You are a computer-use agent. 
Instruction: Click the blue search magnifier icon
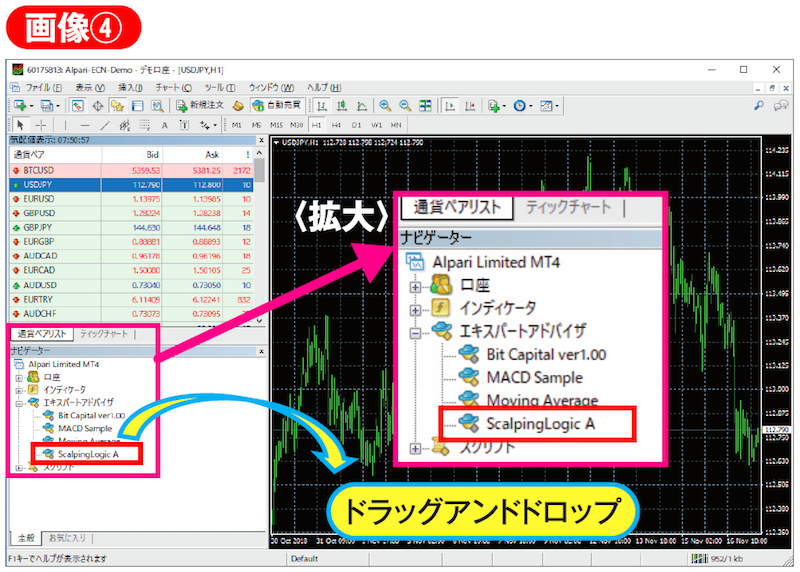[759, 106]
